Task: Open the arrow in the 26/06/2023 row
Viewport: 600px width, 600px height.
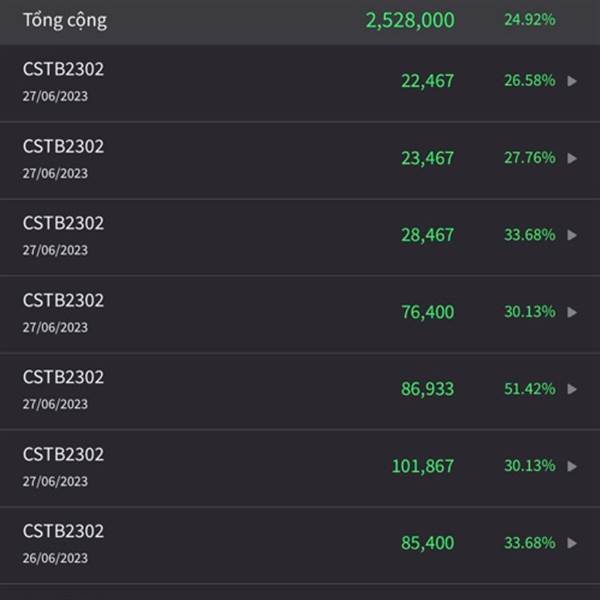Action: point(572,543)
